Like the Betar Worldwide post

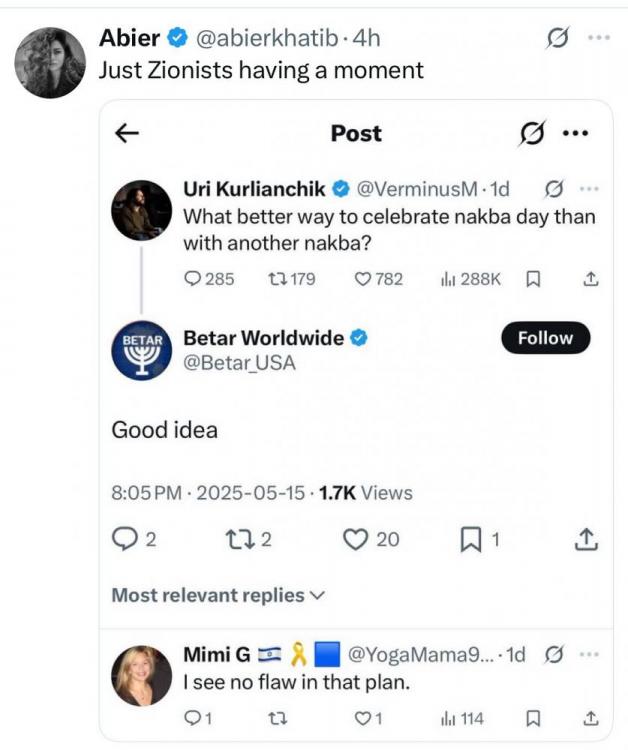tap(356, 540)
